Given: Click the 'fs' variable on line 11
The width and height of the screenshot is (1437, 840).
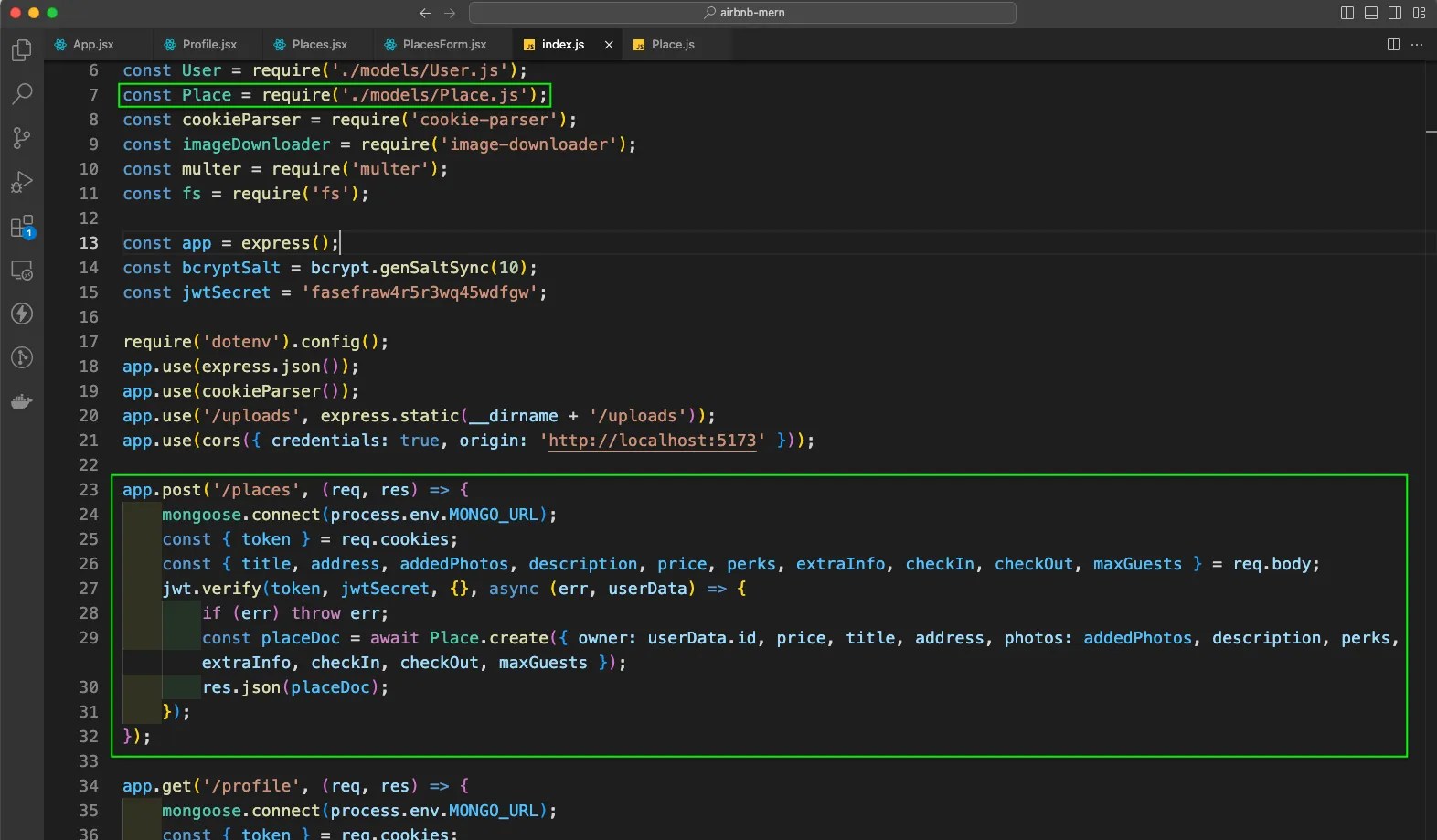Looking at the screenshot, I should pyautogui.click(x=191, y=194).
